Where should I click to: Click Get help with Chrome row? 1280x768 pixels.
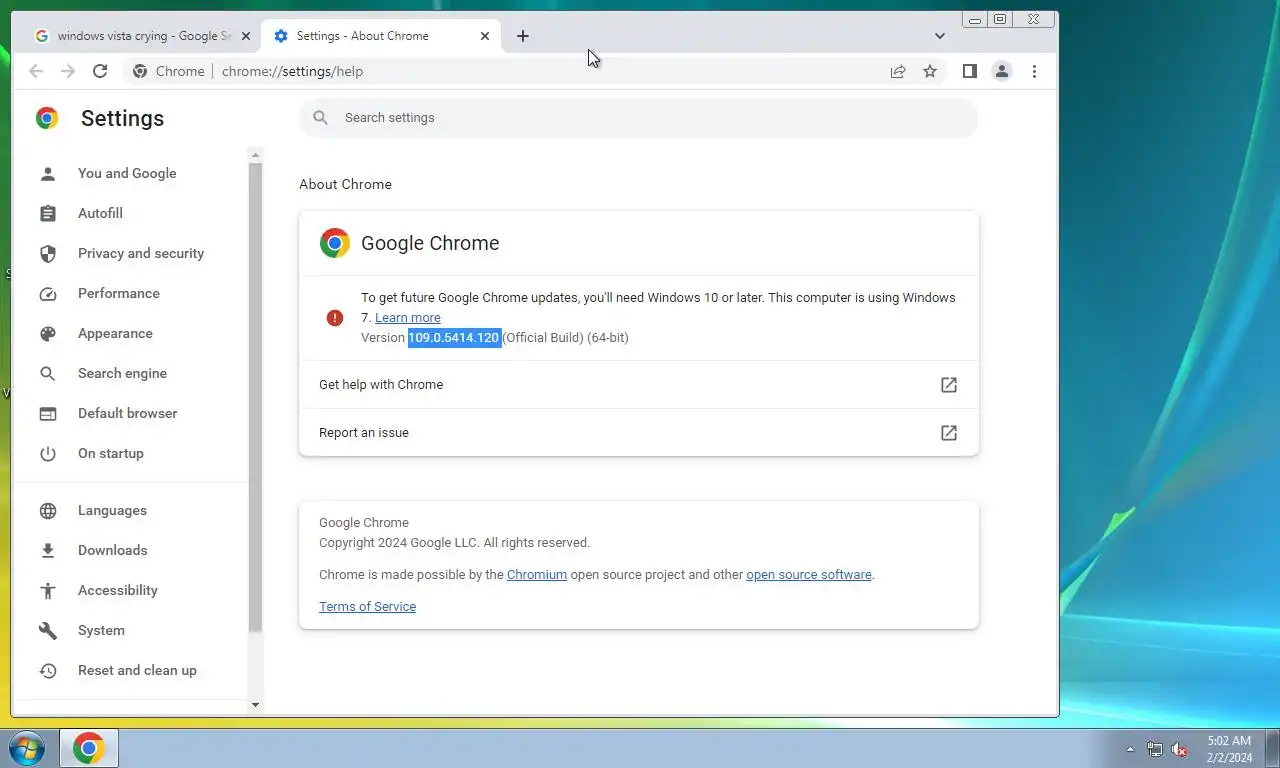638,385
